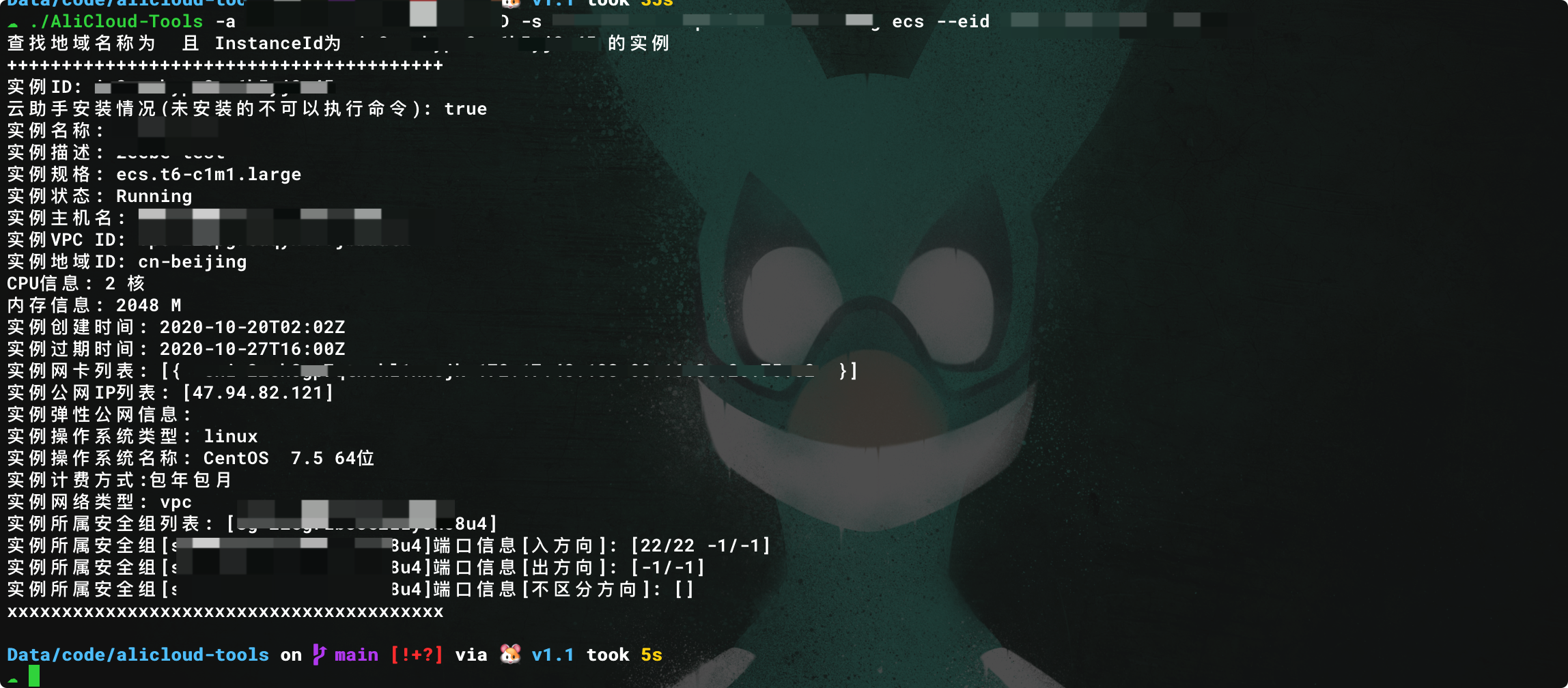Click '2048 M' memory value

[149, 306]
